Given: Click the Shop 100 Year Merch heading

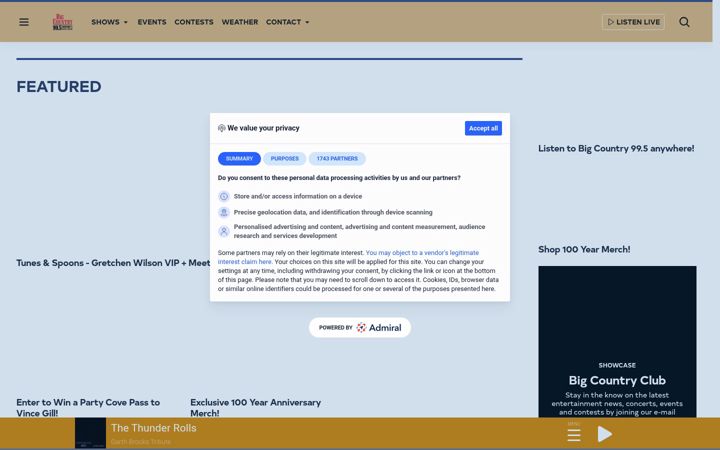Looking at the screenshot, I should click(x=584, y=249).
